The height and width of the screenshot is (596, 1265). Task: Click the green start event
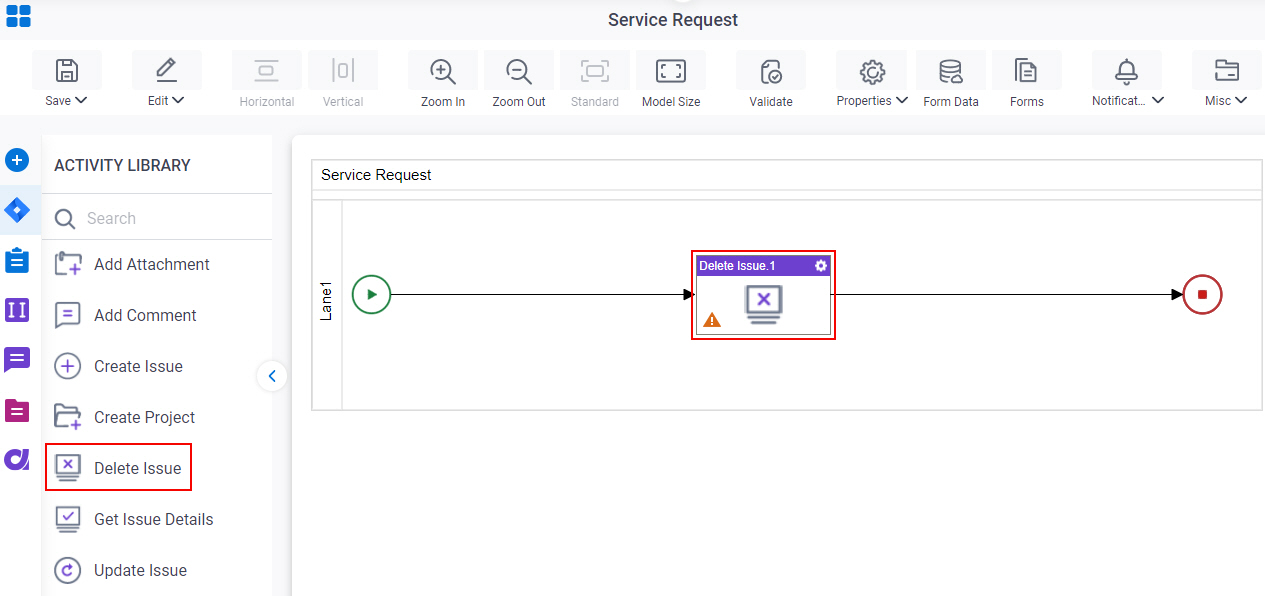tap(372, 295)
